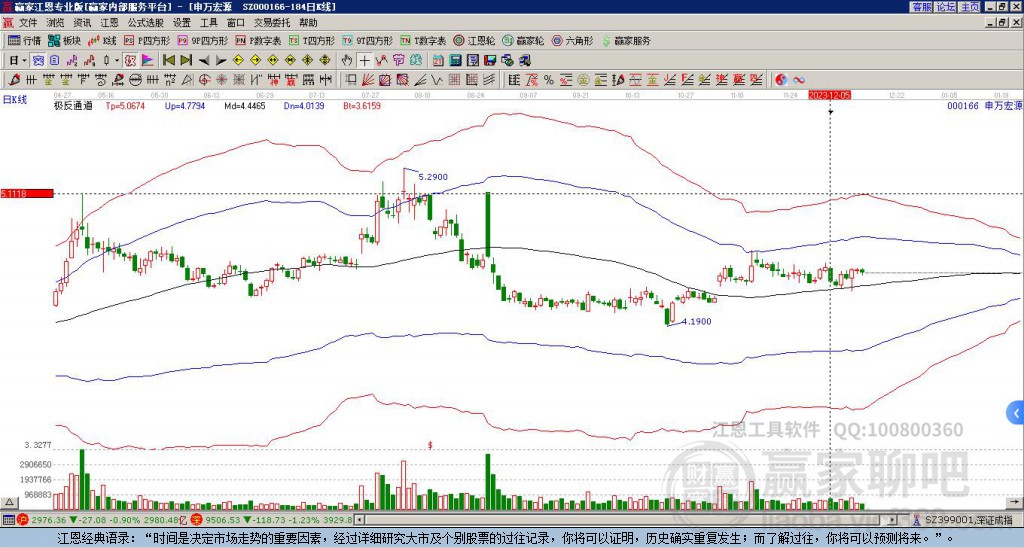Jump to first bar icon
1024x548 pixels.
click(x=168, y=60)
